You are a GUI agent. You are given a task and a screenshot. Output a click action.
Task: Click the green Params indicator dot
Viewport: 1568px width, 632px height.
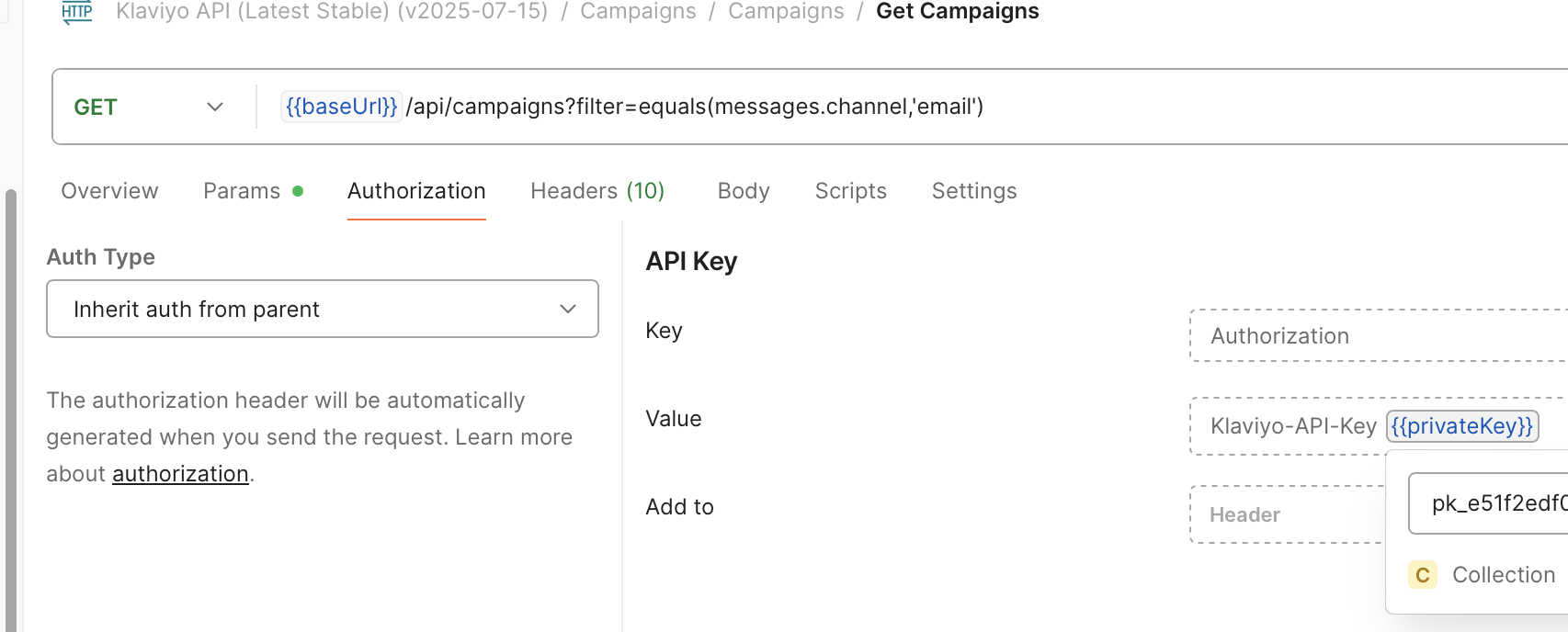point(298,191)
